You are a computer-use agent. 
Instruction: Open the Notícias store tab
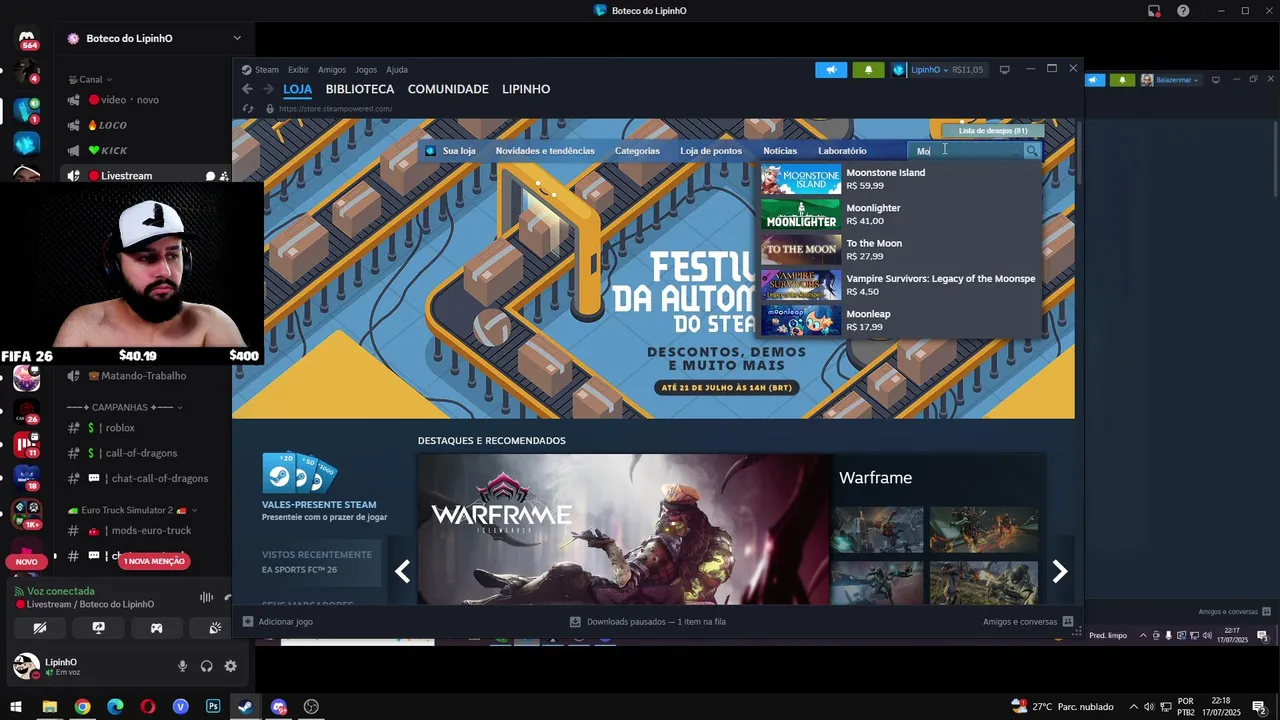pos(780,151)
